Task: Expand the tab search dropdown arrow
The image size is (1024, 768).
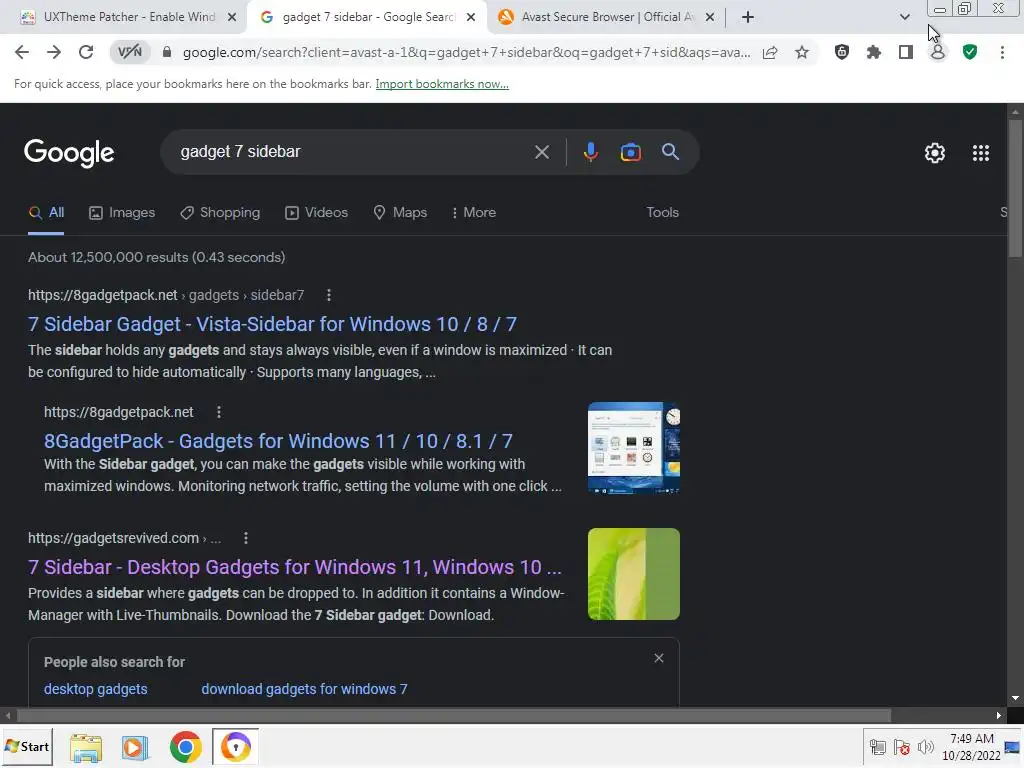Action: click(904, 17)
